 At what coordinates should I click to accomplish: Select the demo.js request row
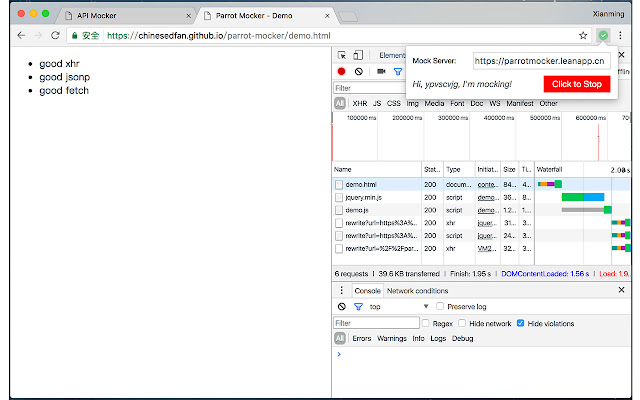[481, 210]
